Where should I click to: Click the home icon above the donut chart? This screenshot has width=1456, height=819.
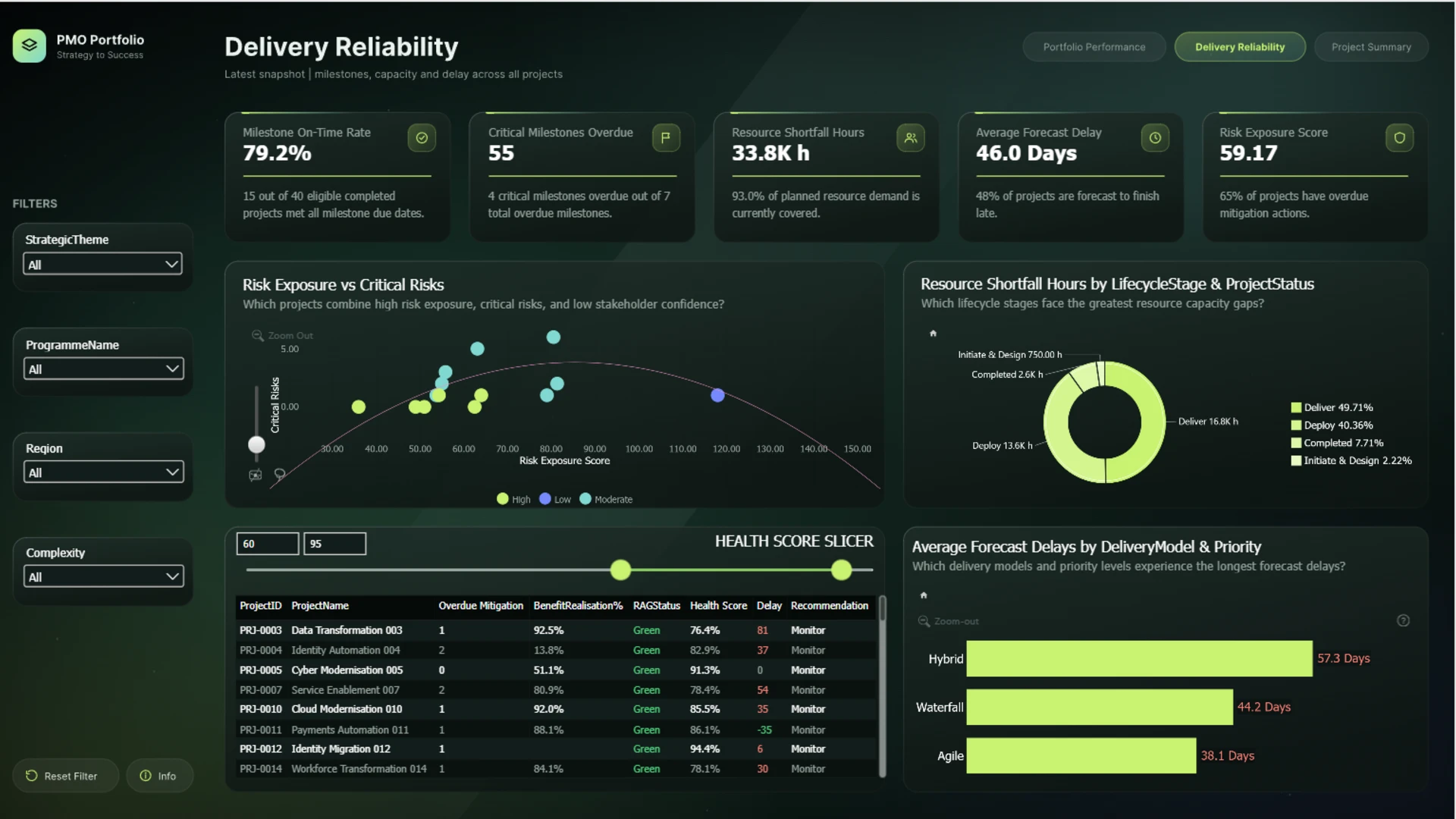point(934,333)
